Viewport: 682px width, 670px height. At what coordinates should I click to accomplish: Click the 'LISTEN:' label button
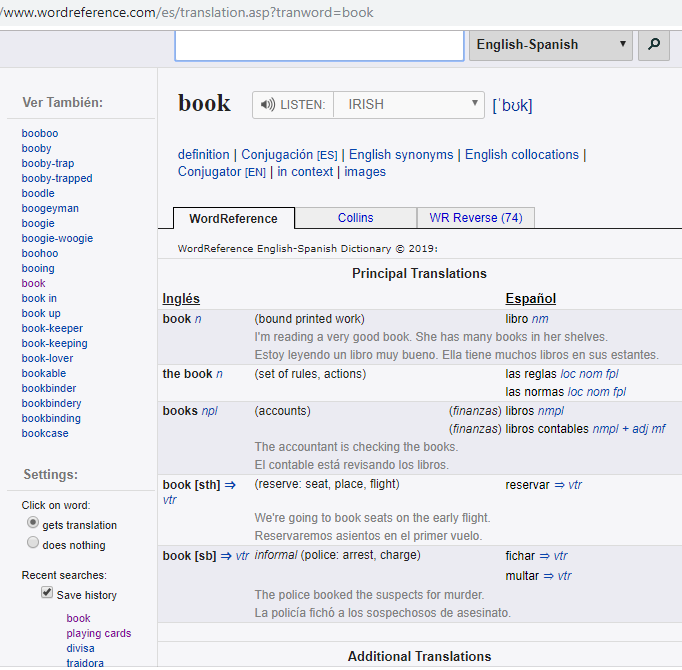(303, 105)
